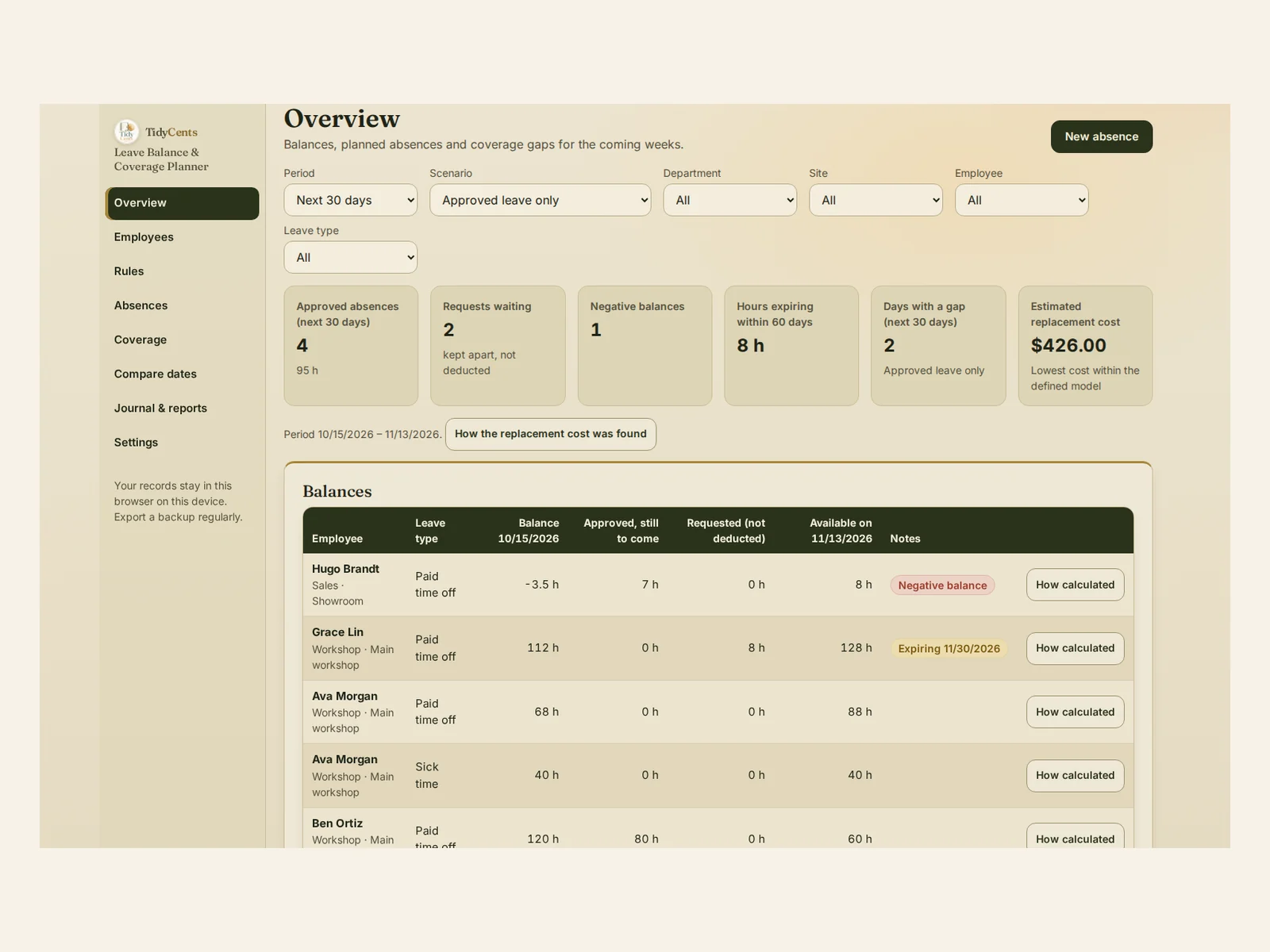Show how Grace Lin's balance is calculated
The height and width of the screenshot is (952, 1270).
pos(1075,648)
